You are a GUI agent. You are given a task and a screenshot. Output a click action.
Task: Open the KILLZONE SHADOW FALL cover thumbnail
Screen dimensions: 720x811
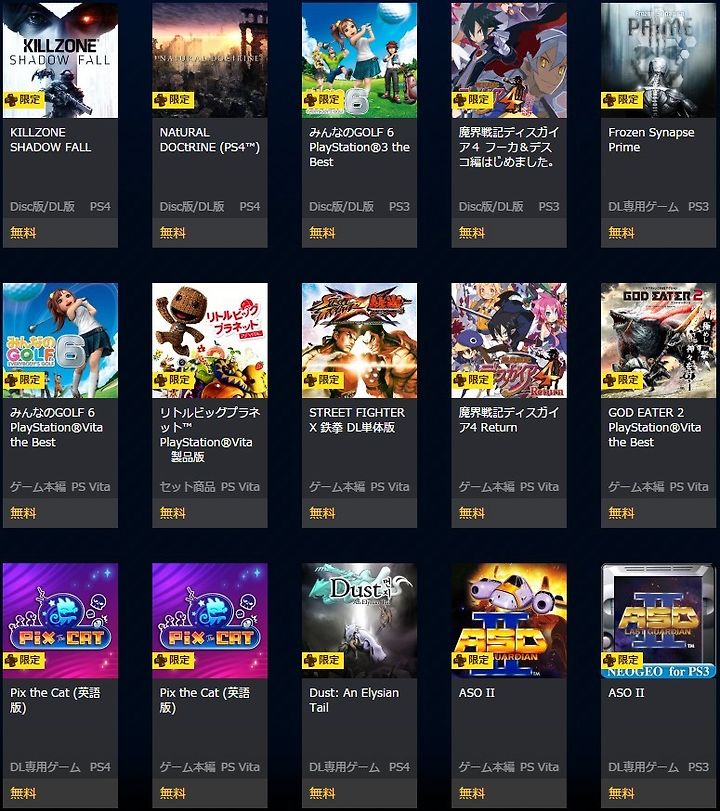(60, 61)
